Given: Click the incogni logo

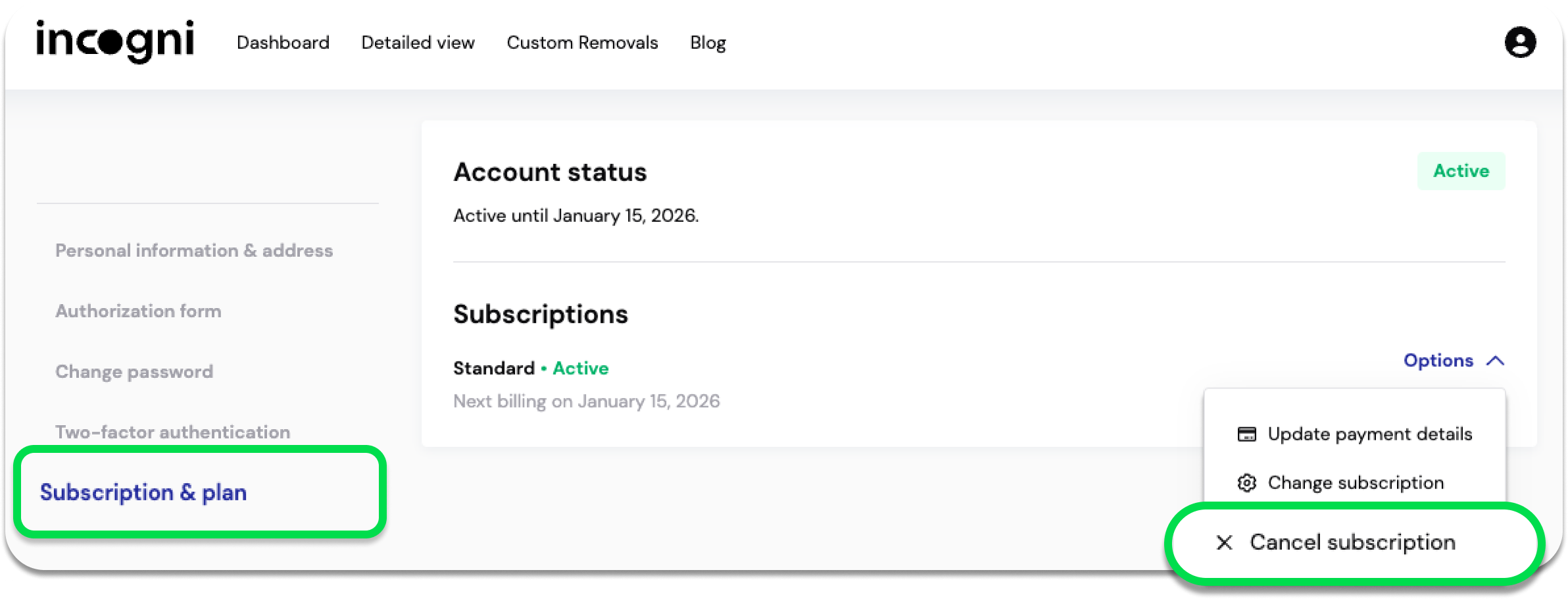Looking at the screenshot, I should [x=115, y=41].
